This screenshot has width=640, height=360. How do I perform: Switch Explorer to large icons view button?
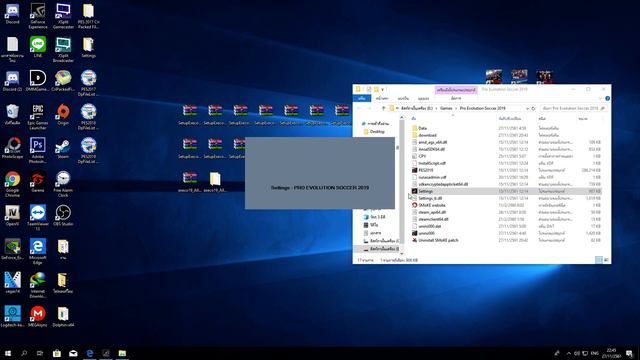coord(606,260)
